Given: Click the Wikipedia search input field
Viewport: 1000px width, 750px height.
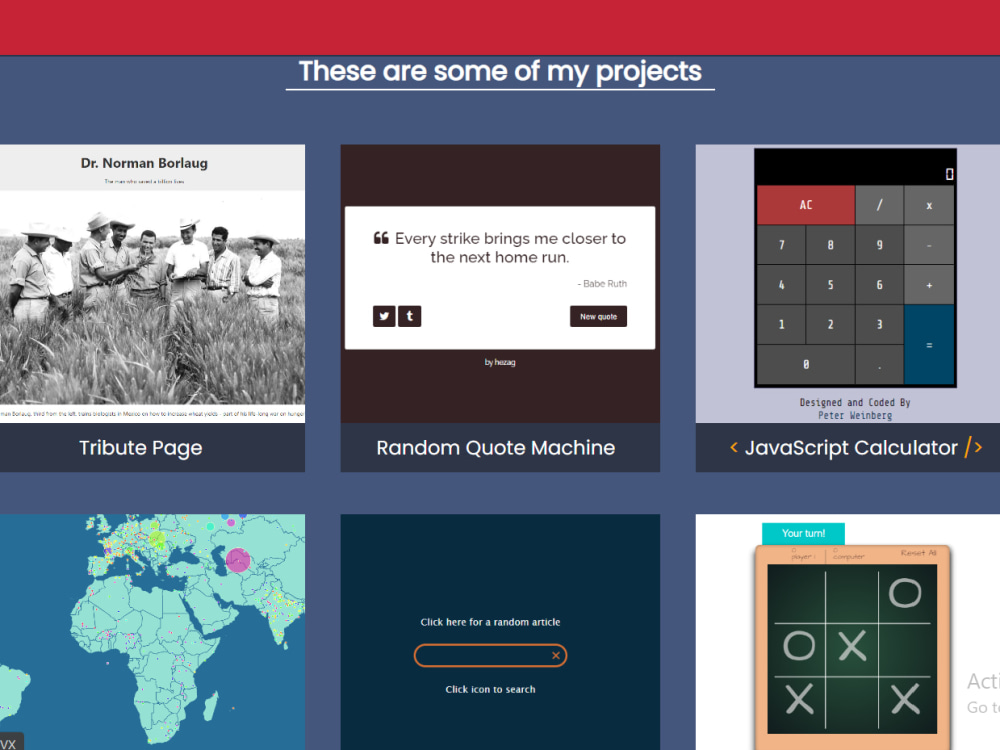Looking at the screenshot, I should [490, 656].
